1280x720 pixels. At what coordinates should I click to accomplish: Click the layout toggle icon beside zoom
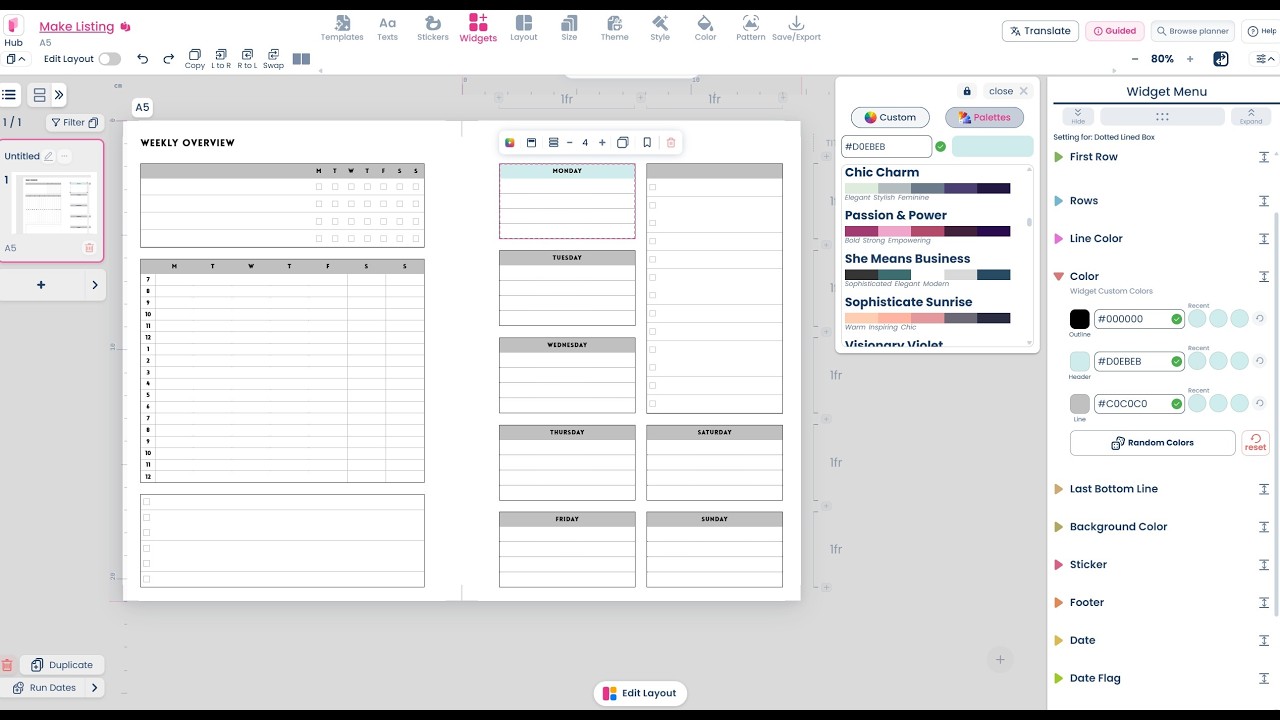pos(1221,59)
